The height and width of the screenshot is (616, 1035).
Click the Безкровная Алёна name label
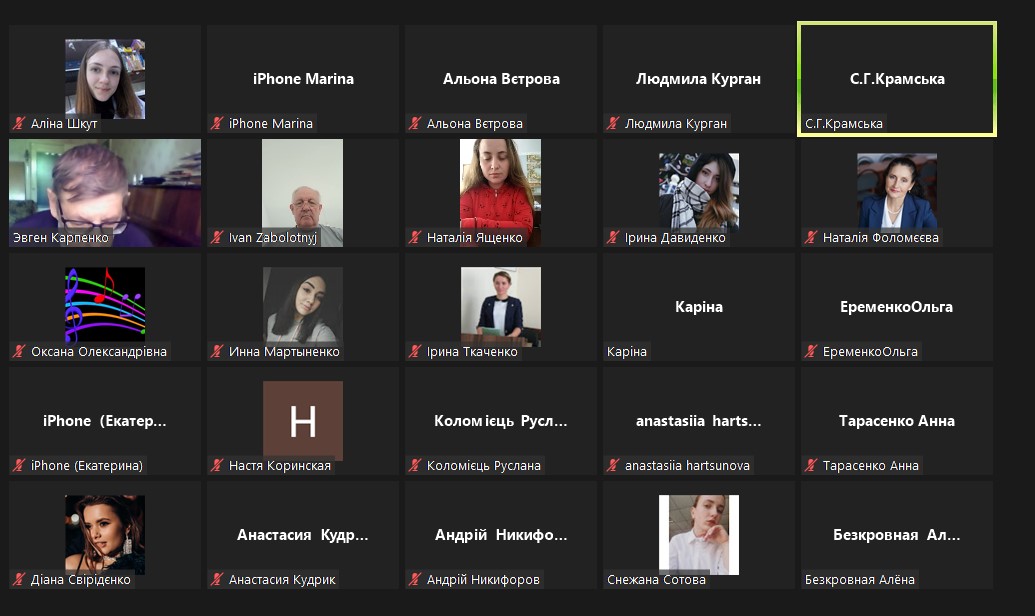coord(859,580)
